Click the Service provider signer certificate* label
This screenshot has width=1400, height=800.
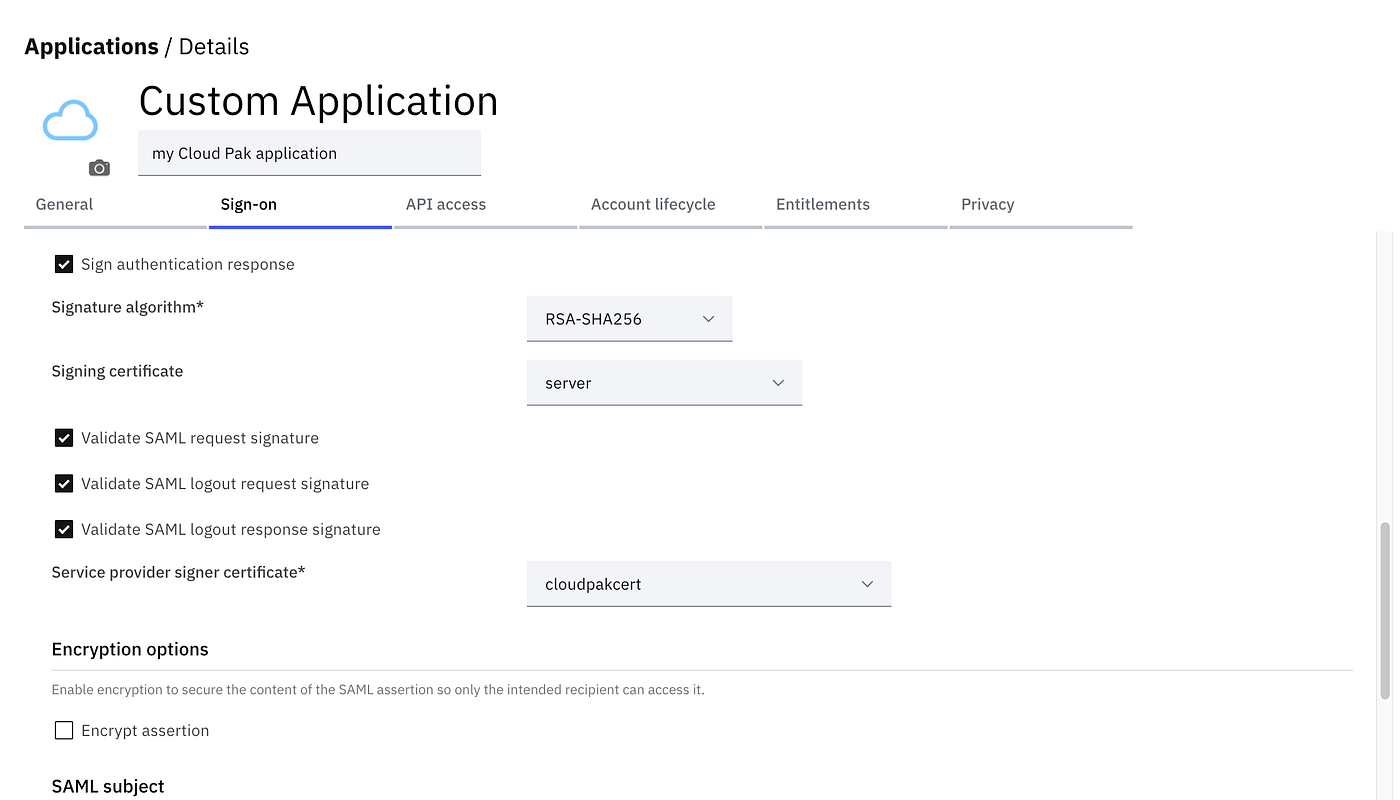click(178, 572)
